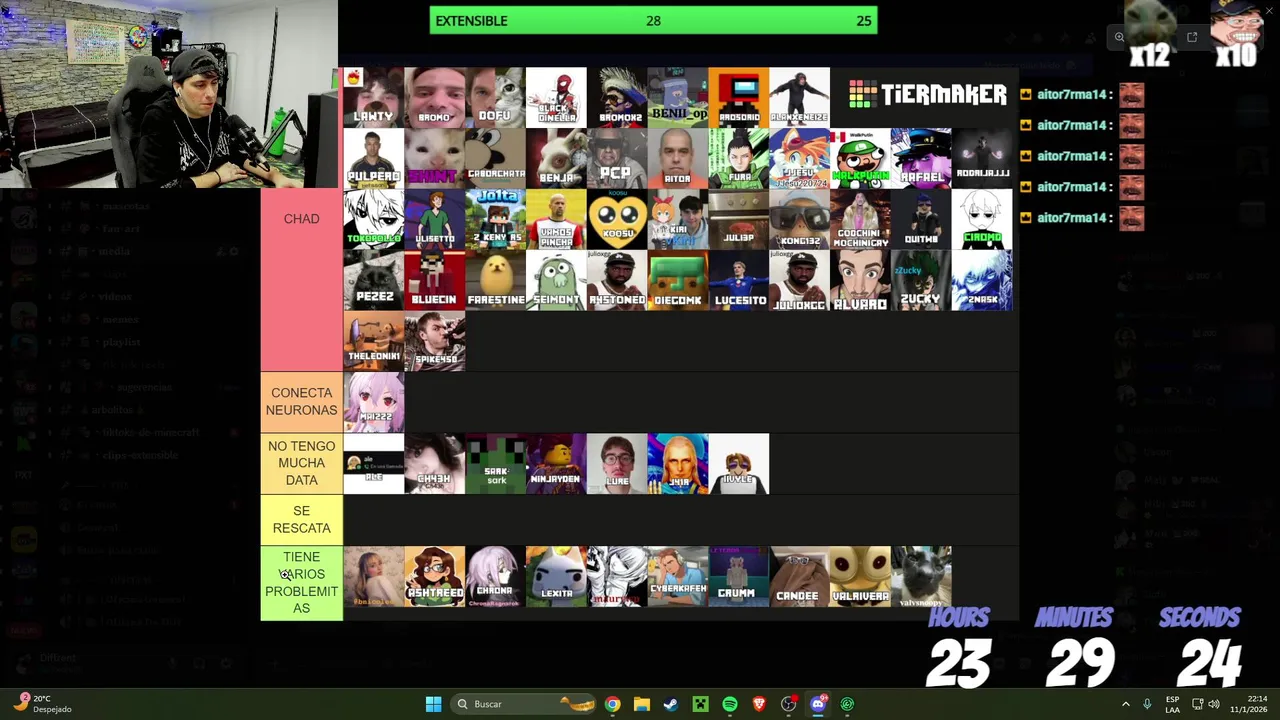Select the LURE tile

coord(617,463)
